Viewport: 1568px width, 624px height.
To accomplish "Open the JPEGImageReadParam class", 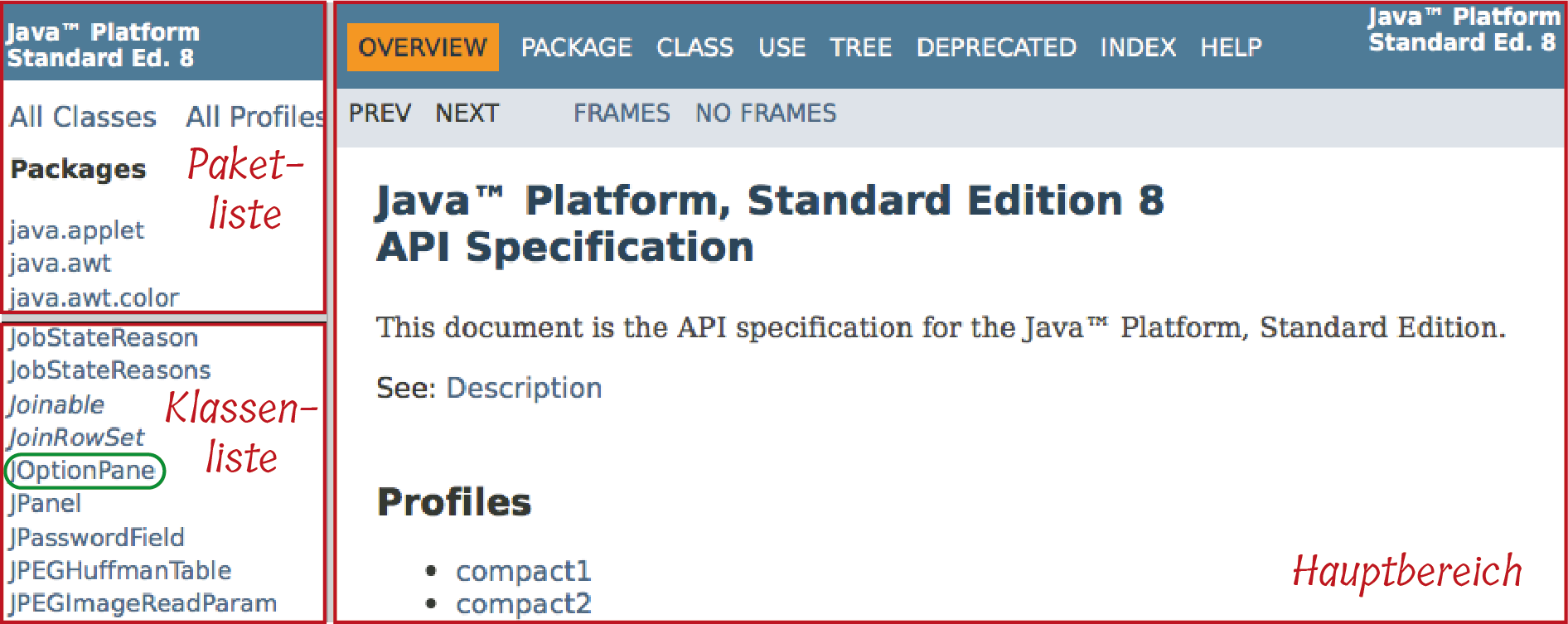I will point(143,604).
